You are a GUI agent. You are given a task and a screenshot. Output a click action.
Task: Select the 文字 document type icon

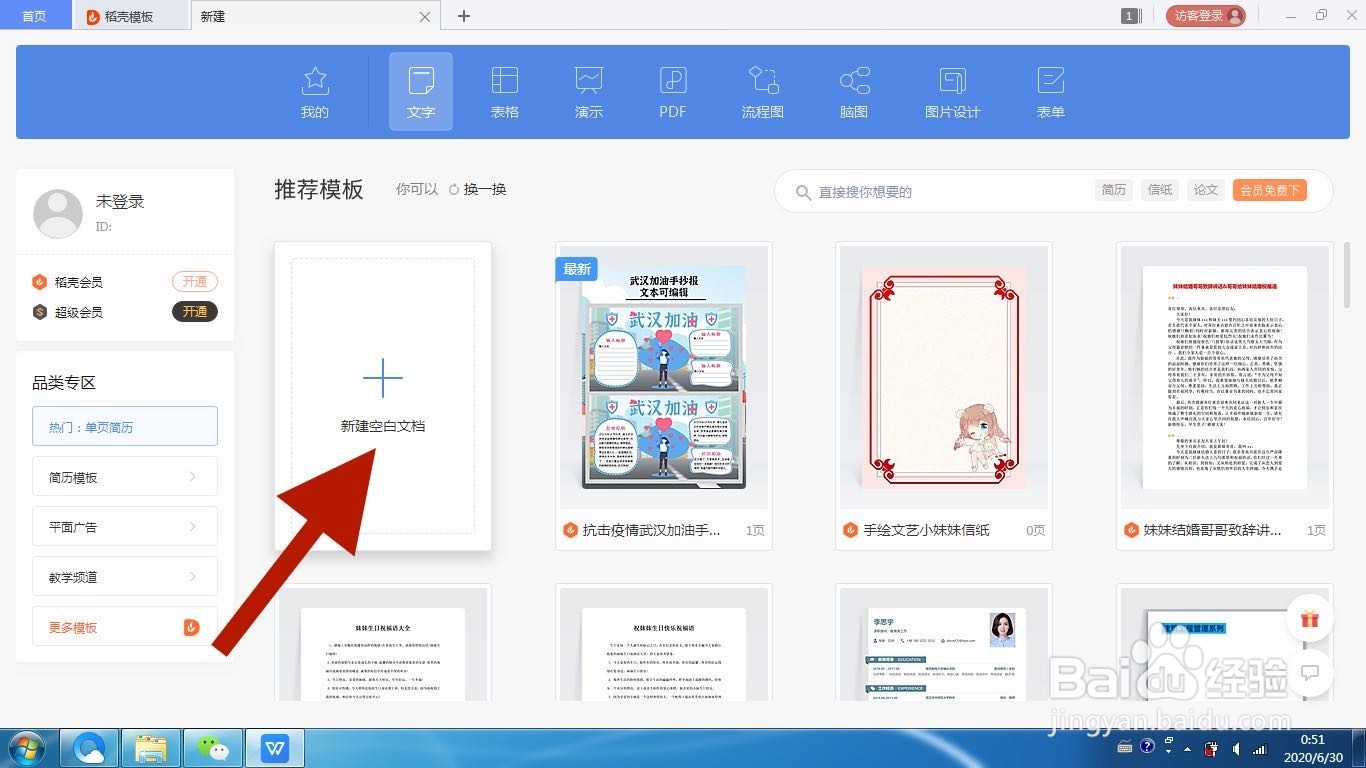click(420, 91)
